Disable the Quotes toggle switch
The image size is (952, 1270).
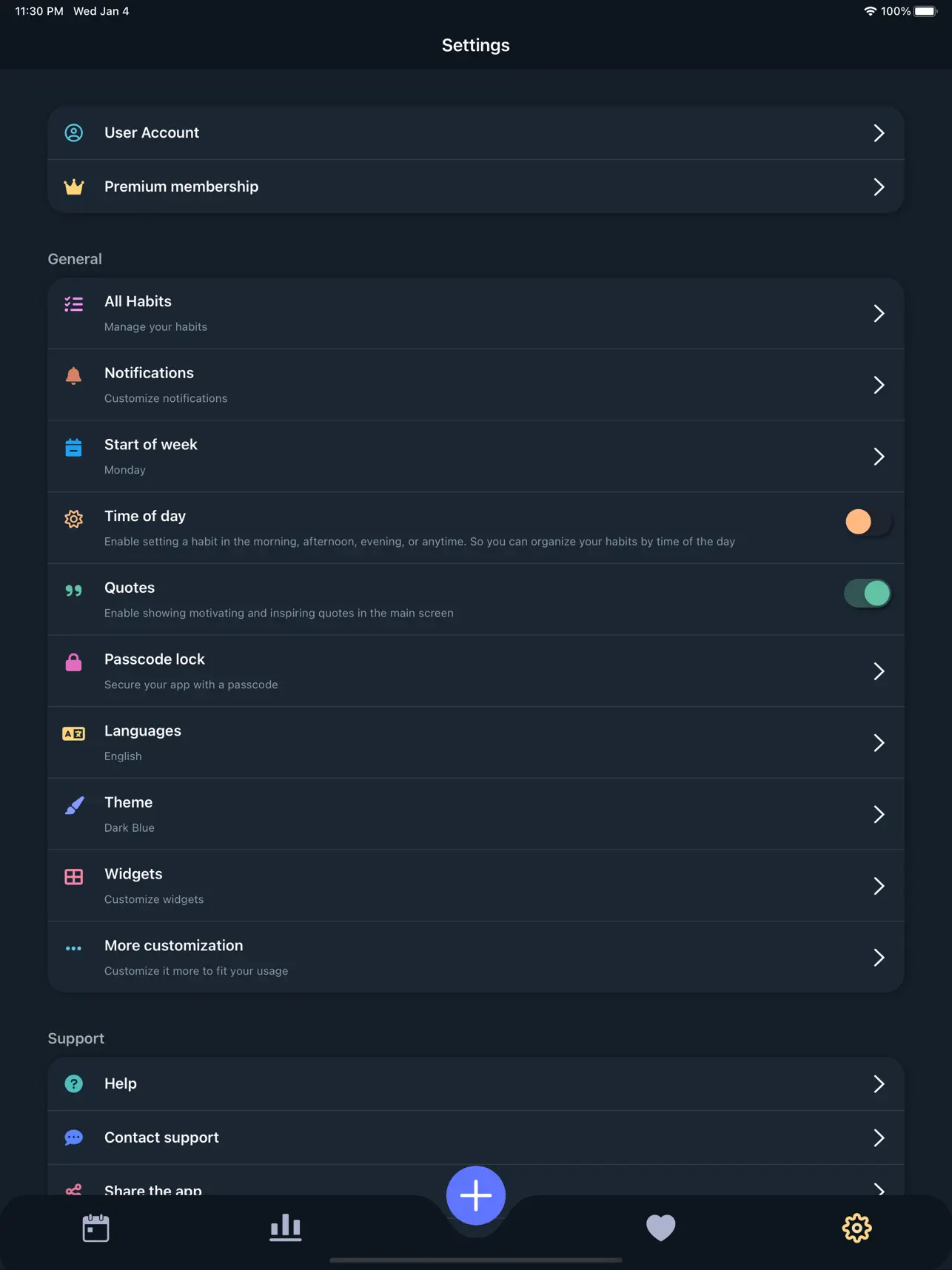(x=868, y=594)
